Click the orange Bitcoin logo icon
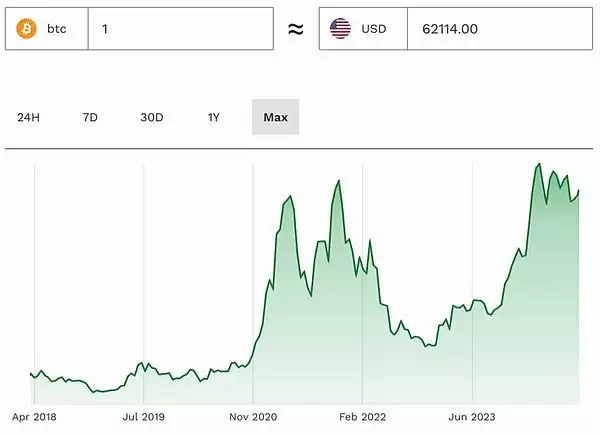 tap(25, 29)
